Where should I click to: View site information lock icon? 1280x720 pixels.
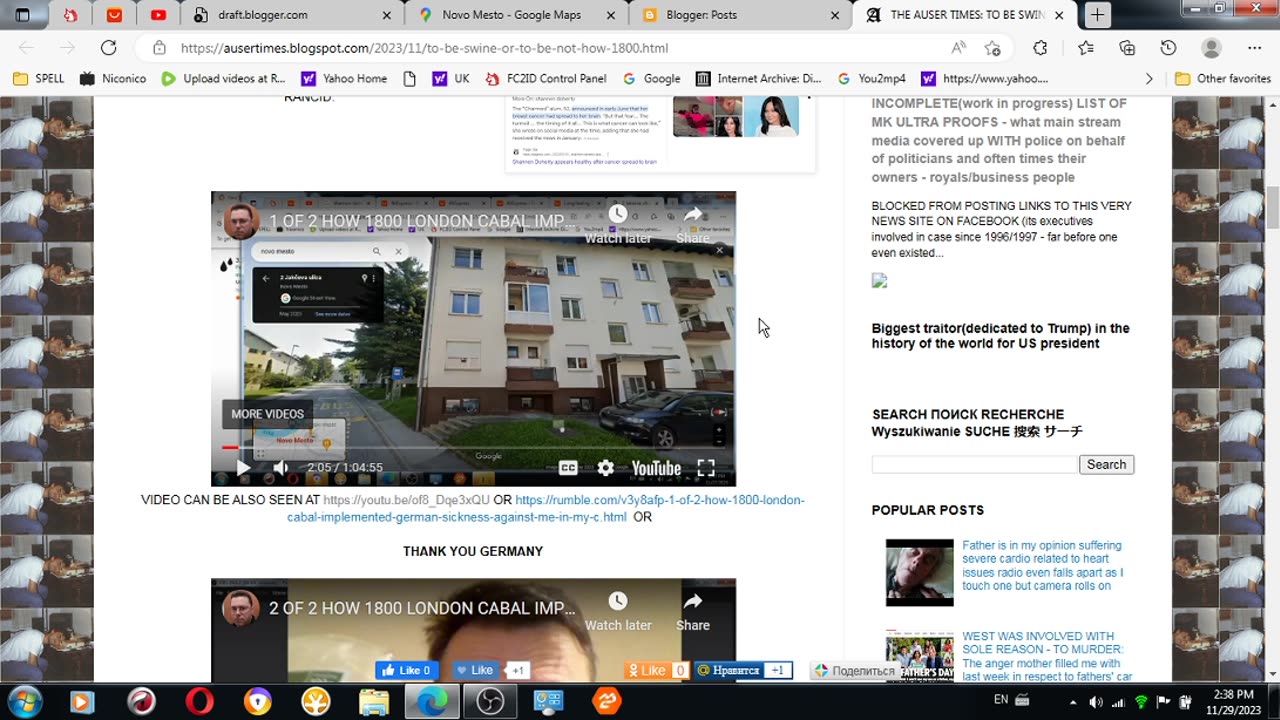[x=158, y=48]
